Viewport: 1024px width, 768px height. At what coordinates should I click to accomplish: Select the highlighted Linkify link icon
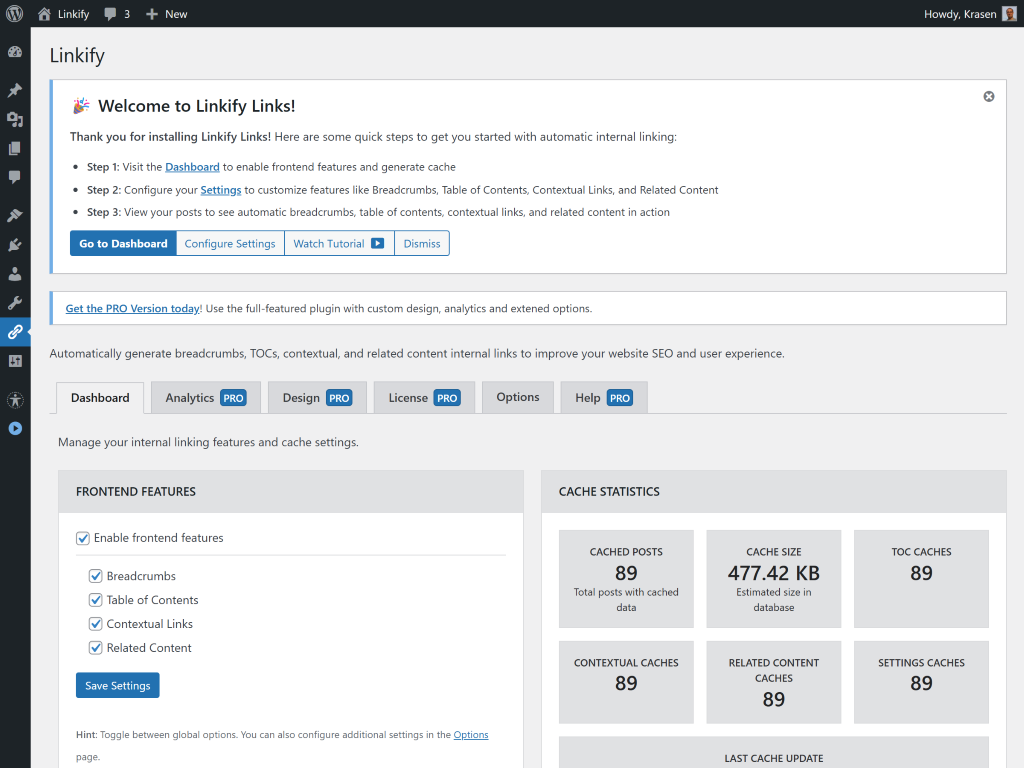[x=14, y=332]
